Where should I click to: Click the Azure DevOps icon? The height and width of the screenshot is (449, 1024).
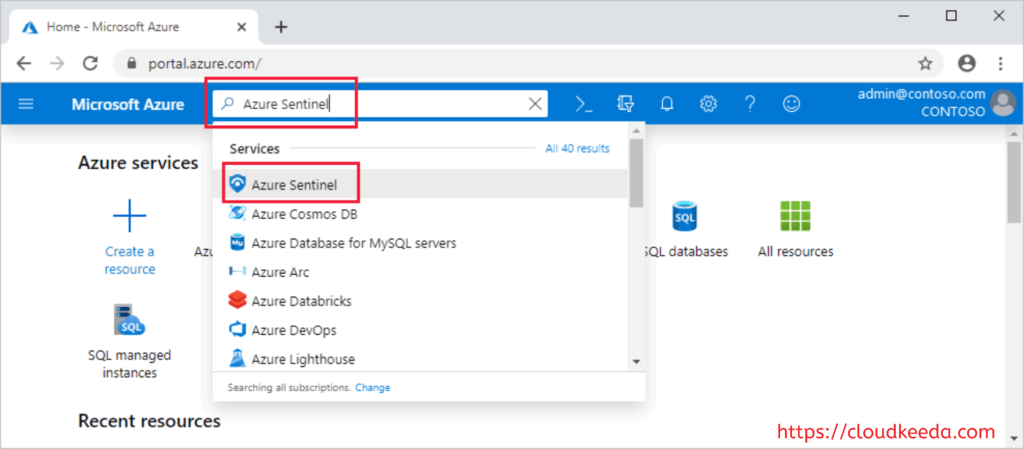tap(237, 330)
